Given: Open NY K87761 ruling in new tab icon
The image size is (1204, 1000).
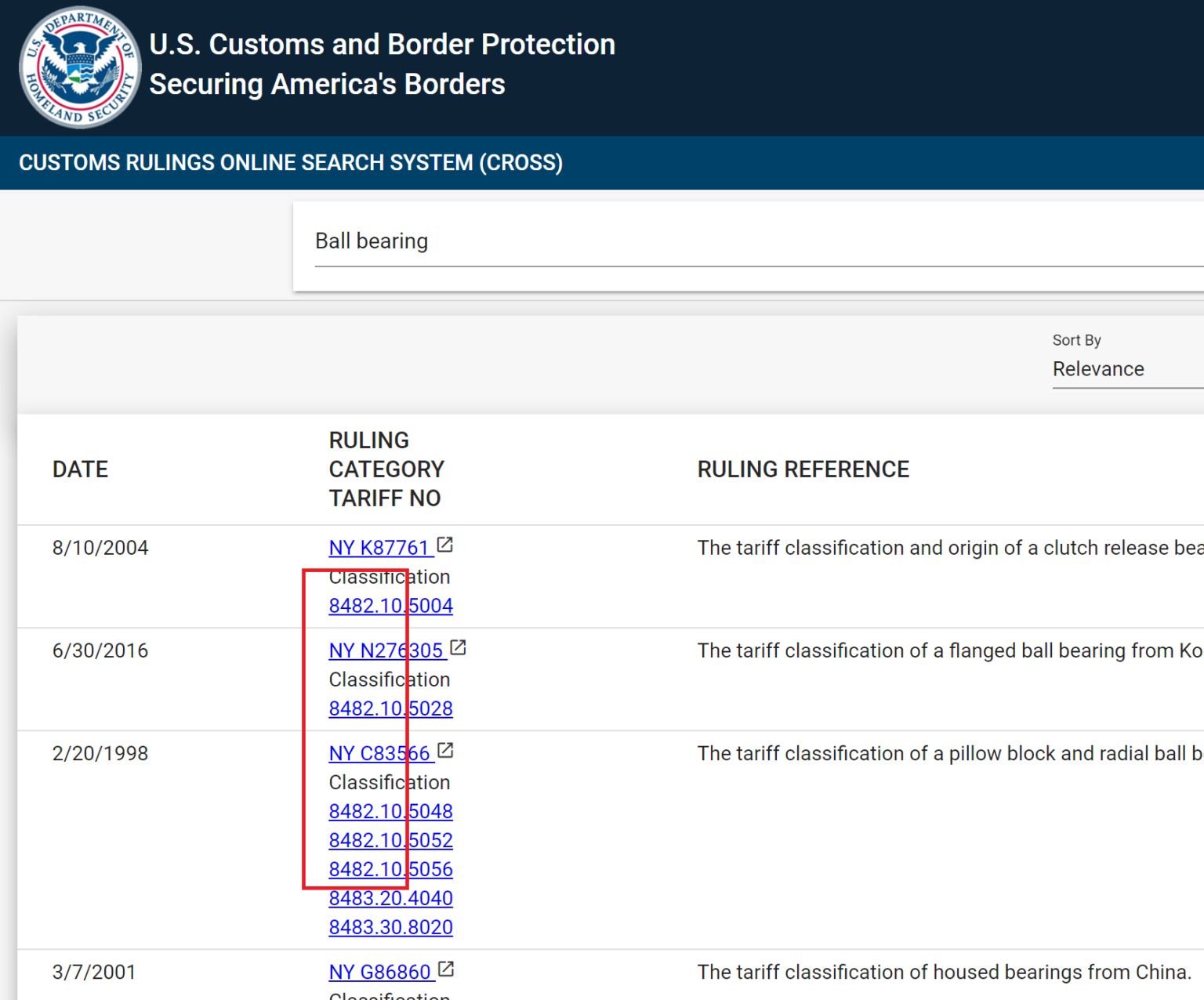Looking at the screenshot, I should click(445, 544).
